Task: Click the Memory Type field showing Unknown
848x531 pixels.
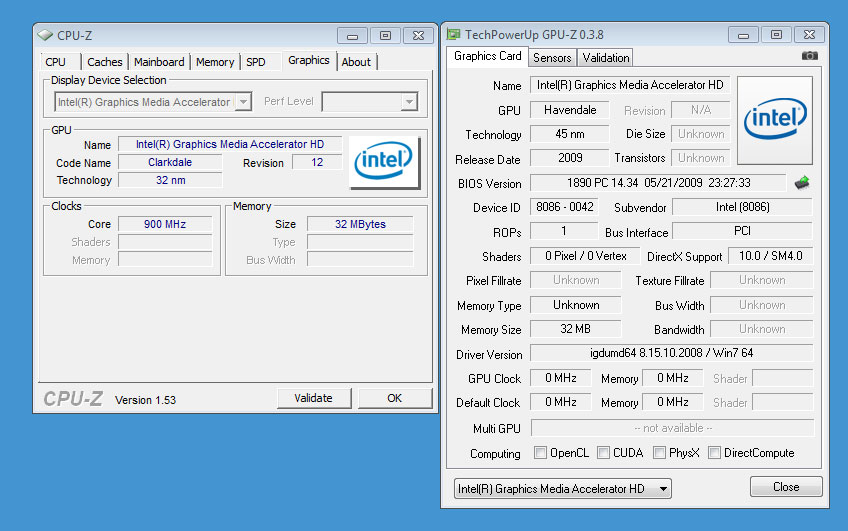Action: click(575, 305)
